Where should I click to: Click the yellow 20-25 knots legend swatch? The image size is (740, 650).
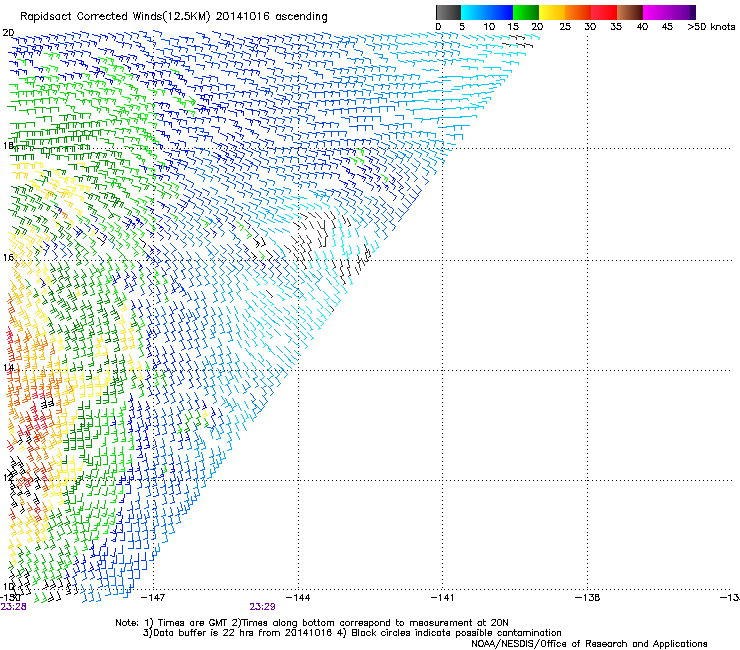[x=552, y=12]
